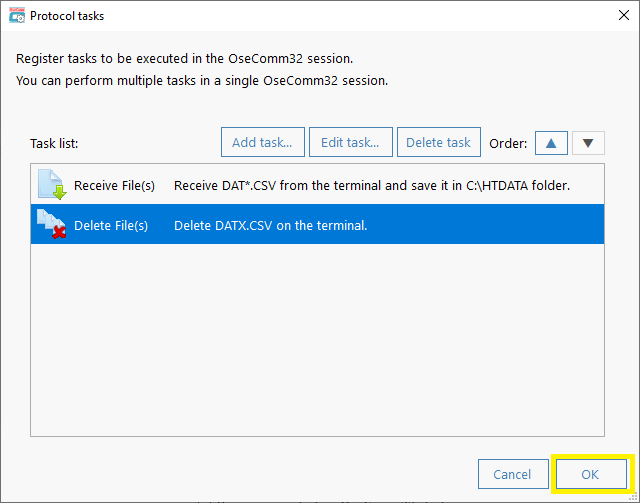
Task: Confirm with the OK button
Action: click(x=591, y=474)
